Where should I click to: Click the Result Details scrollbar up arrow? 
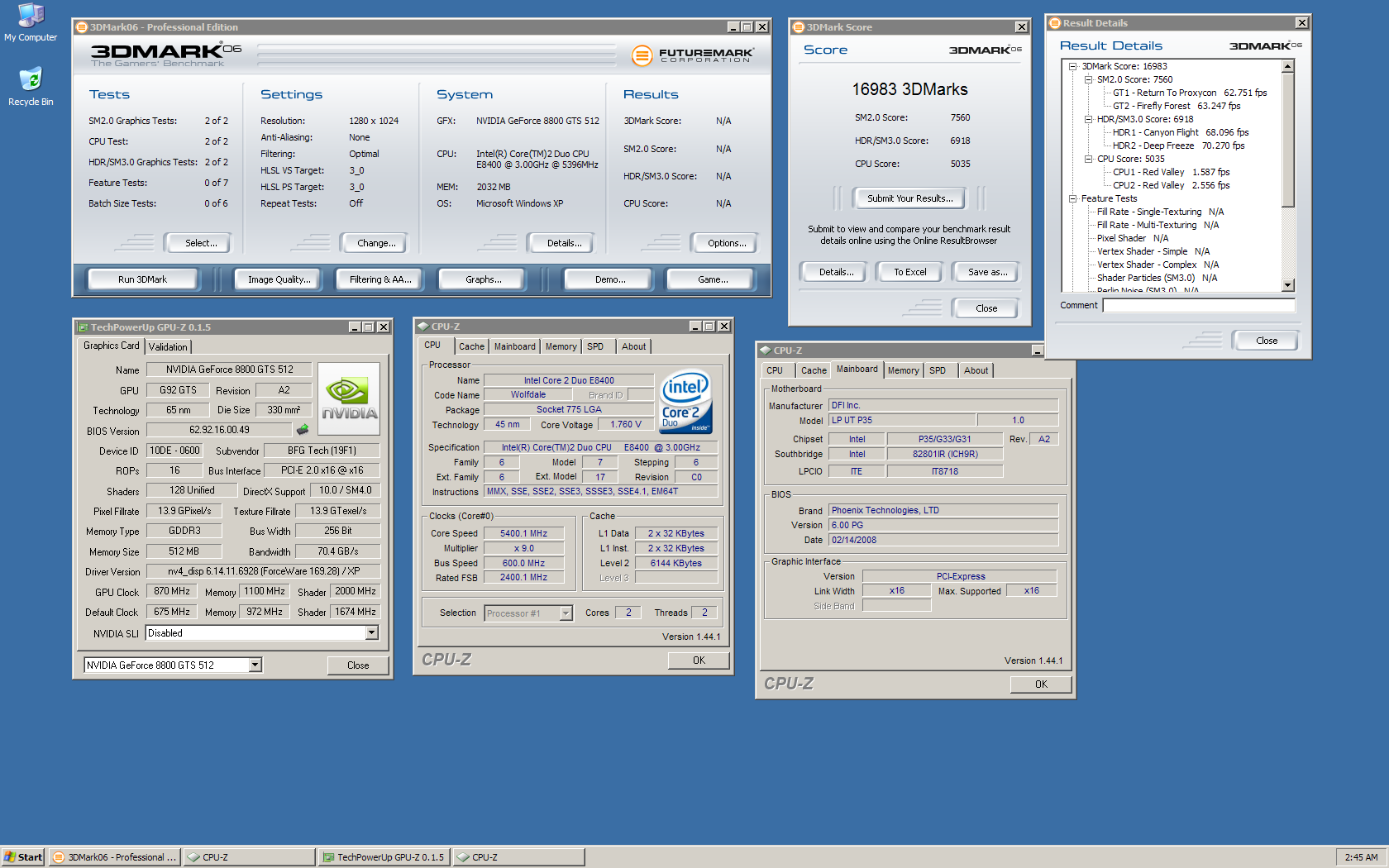[1287, 66]
